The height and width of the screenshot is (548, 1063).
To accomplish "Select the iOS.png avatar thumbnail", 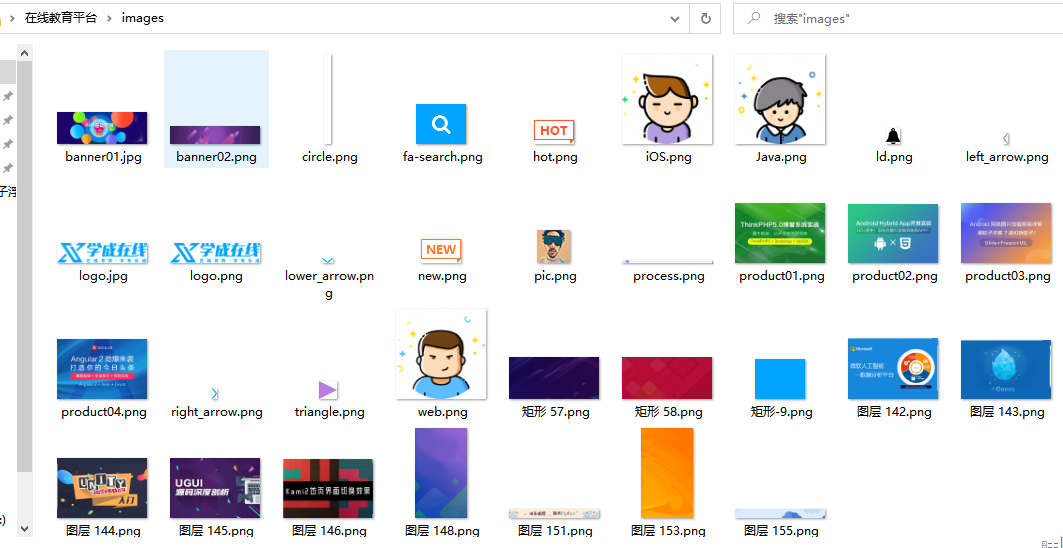I will (x=667, y=99).
